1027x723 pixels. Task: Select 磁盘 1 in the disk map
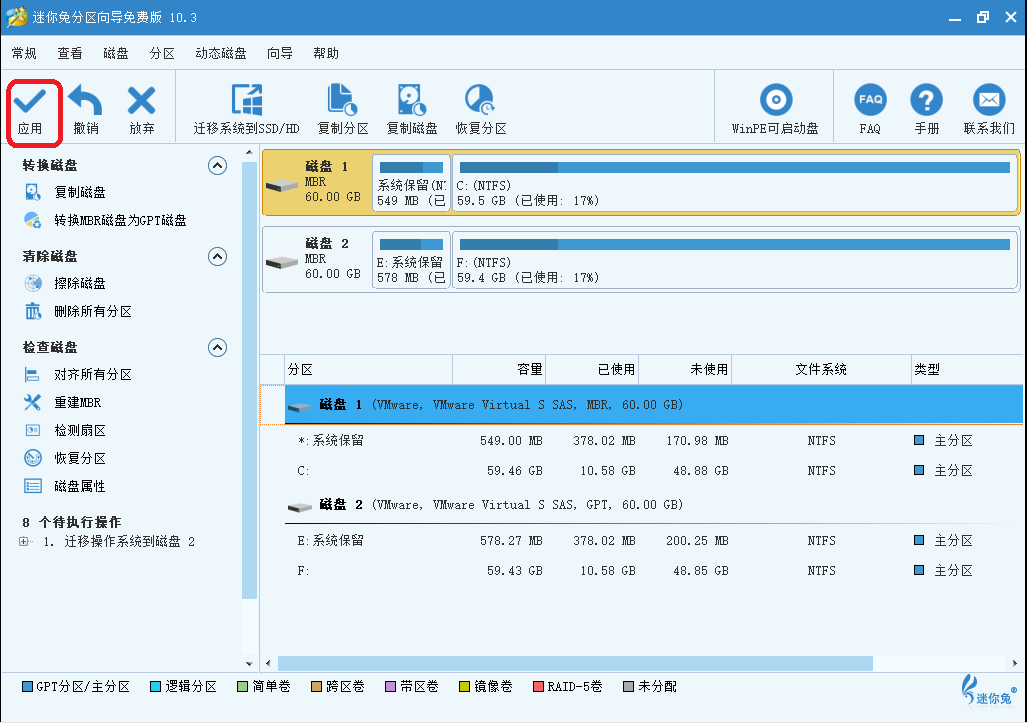[x=317, y=182]
